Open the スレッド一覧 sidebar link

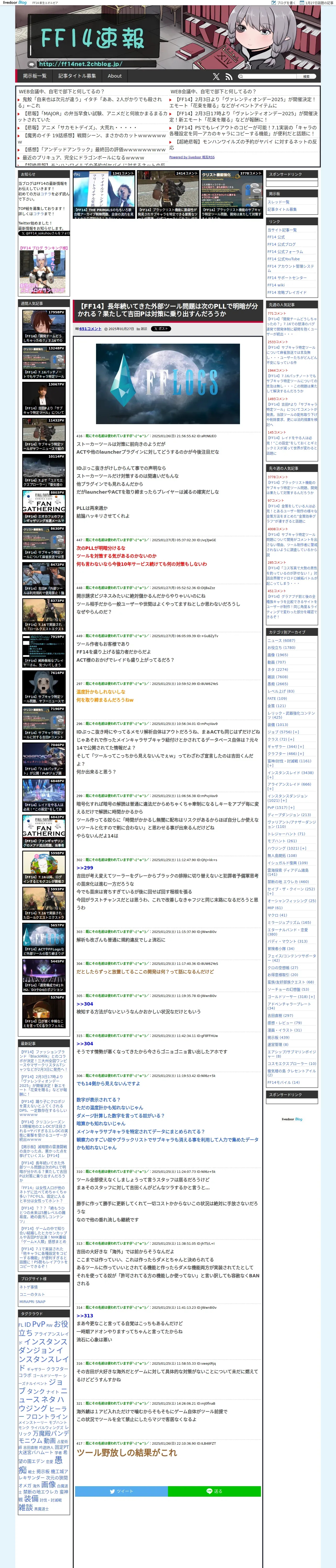279,202
